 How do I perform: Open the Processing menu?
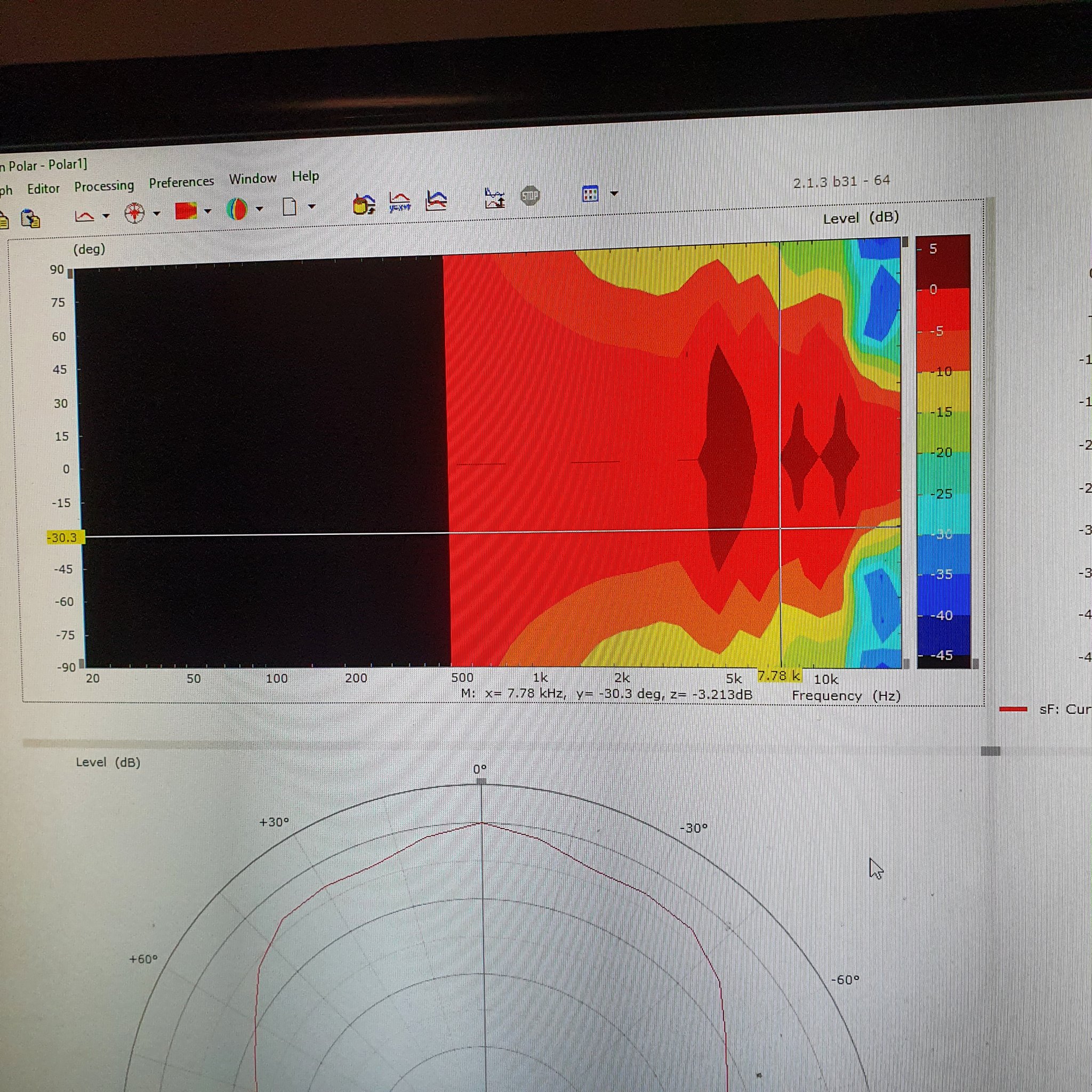click(x=104, y=186)
